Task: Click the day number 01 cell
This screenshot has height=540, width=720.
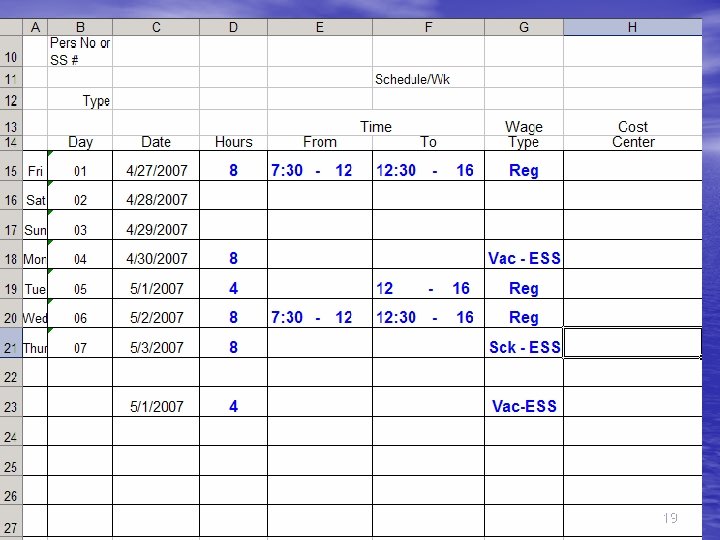Action: click(80, 166)
